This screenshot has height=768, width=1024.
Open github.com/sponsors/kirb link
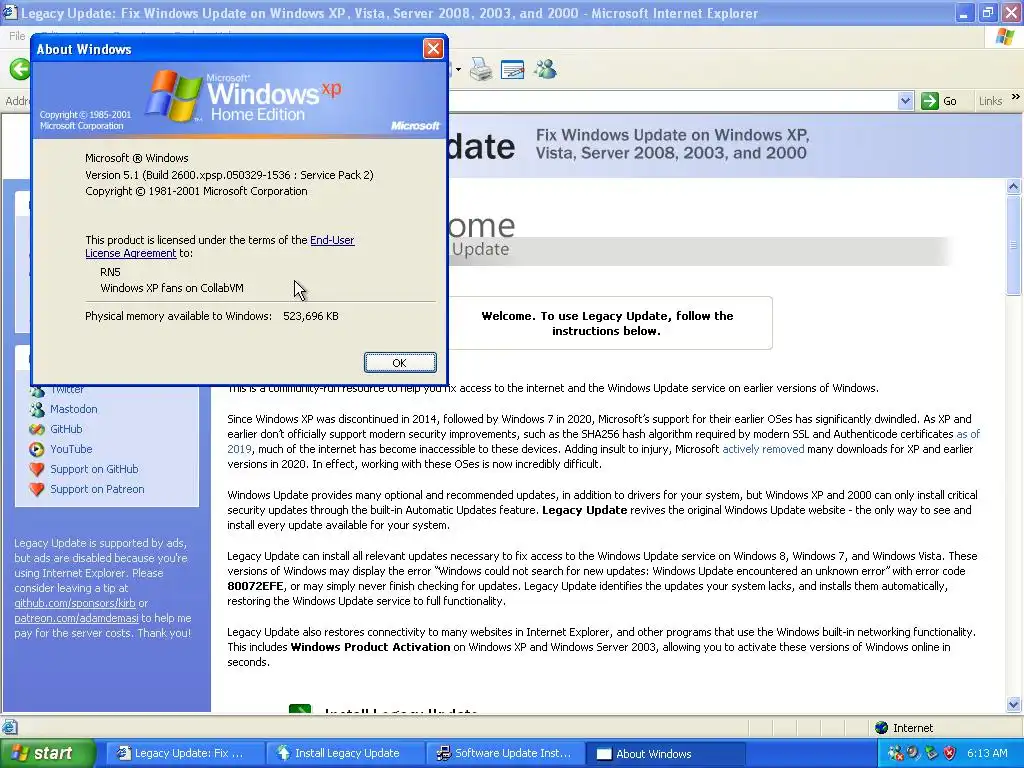click(x=74, y=603)
